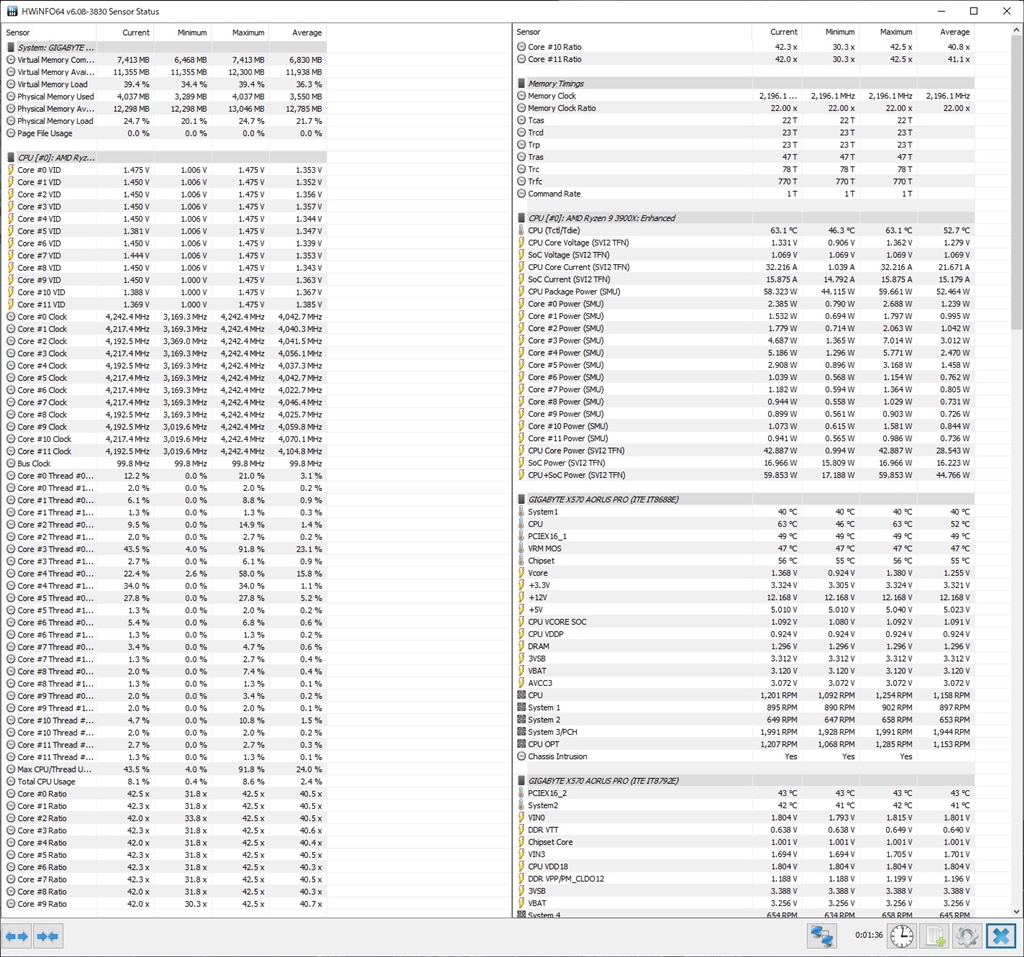Click the fan icon beside CPU OPT
This screenshot has width=1024, height=957.
[521, 743]
